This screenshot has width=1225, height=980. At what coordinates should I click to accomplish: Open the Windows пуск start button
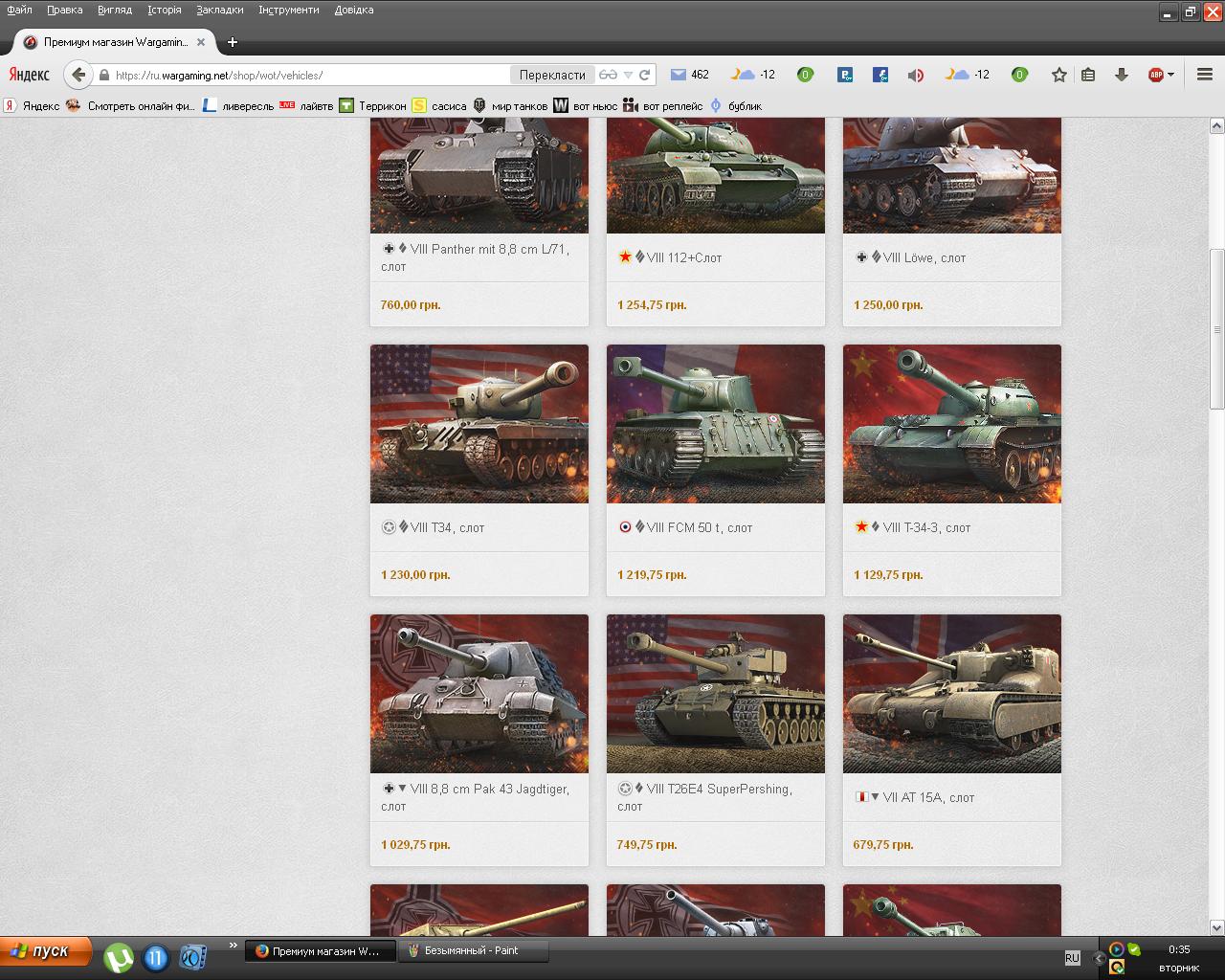[46, 951]
